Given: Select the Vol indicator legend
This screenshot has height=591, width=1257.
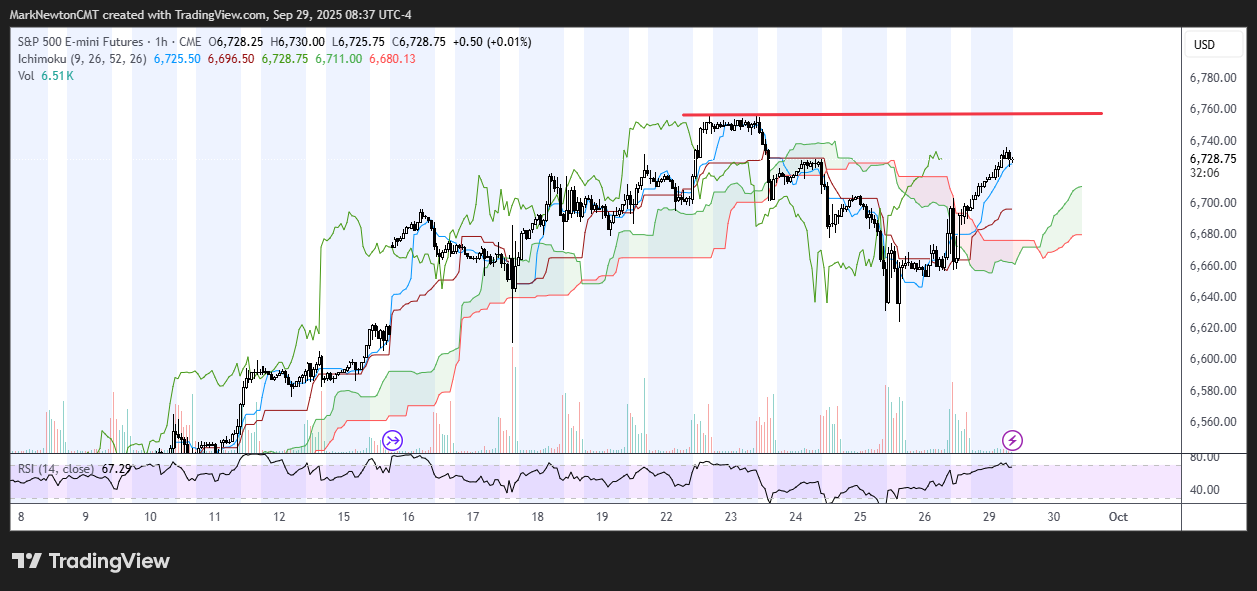Looking at the screenshot, I should click(x=26, y=76).
